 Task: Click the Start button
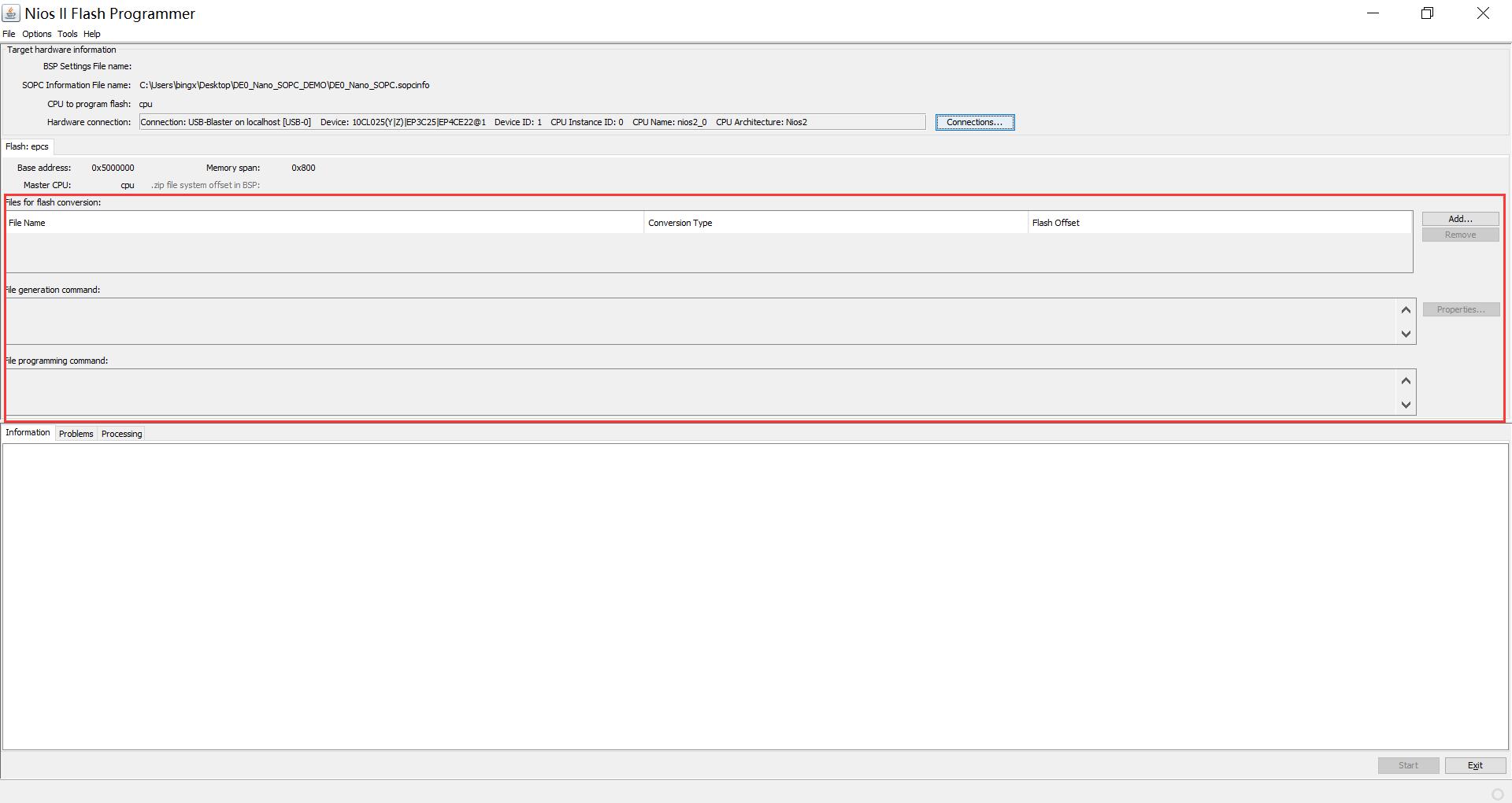pyautogui.click(x=1408, y=765)
